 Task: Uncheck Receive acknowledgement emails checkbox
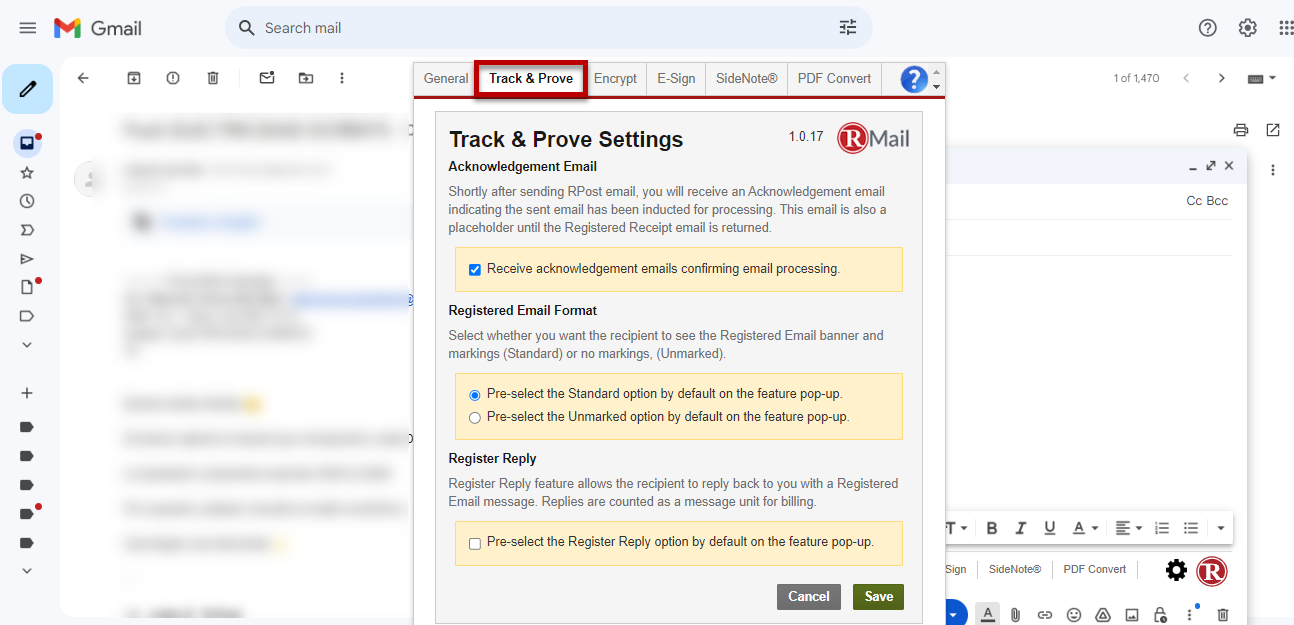(x=475, y=269)
